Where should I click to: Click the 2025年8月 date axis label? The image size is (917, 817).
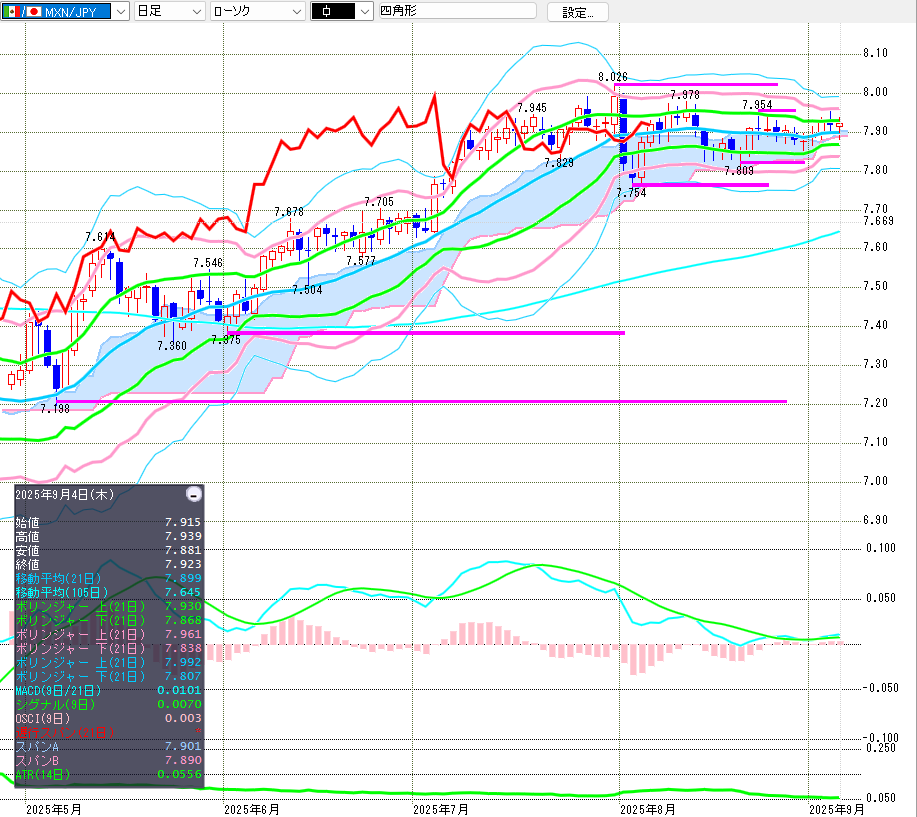(648, 809)
